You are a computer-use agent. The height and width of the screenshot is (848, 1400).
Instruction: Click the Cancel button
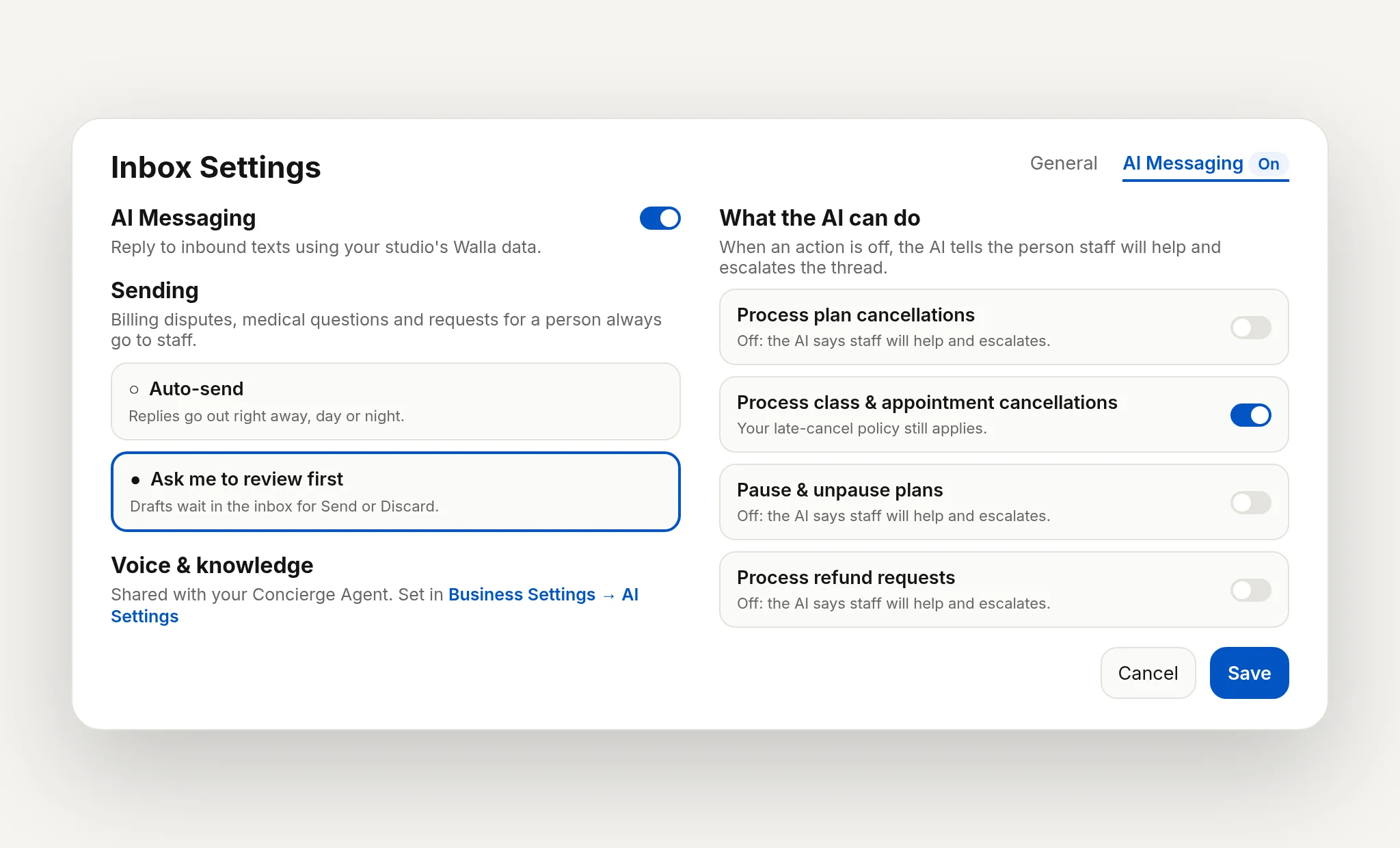pyautogui.click(x=1148, y=673)
